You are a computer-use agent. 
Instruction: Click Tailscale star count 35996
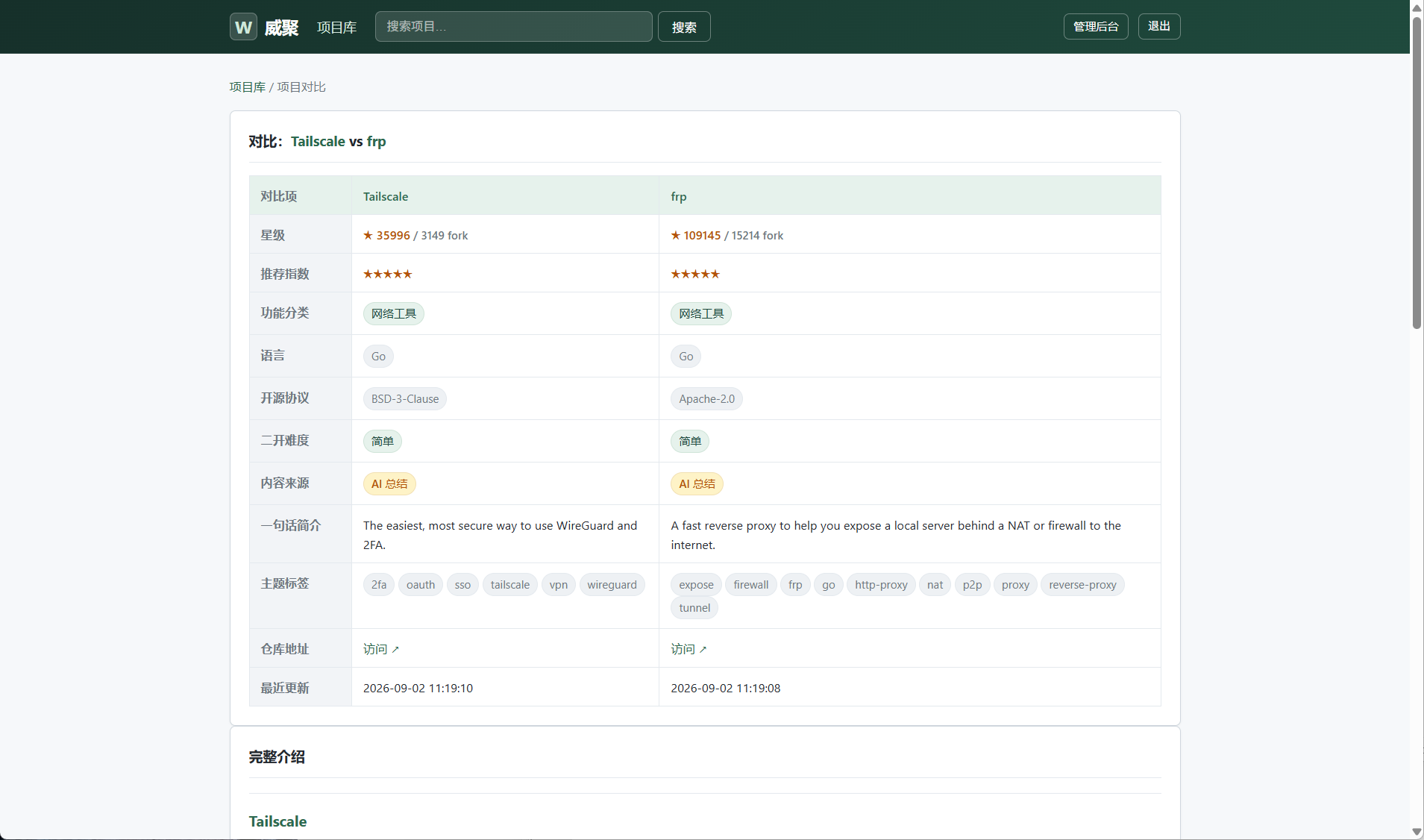[x=386, y=235]
